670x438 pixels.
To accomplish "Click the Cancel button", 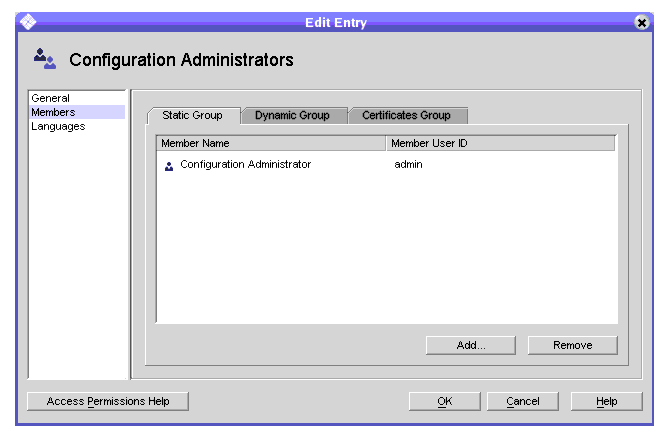I will (523, 401).
